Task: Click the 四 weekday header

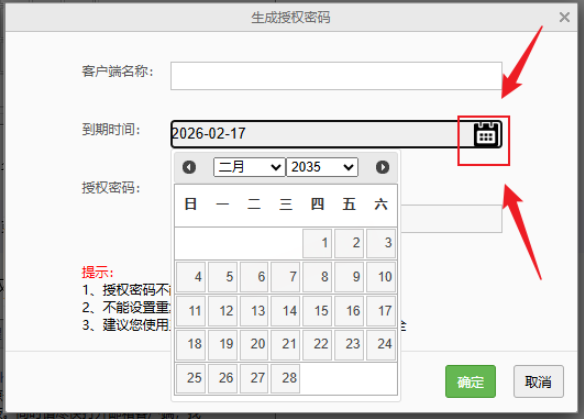Action: pyautogui.click(x=317, y=204)
